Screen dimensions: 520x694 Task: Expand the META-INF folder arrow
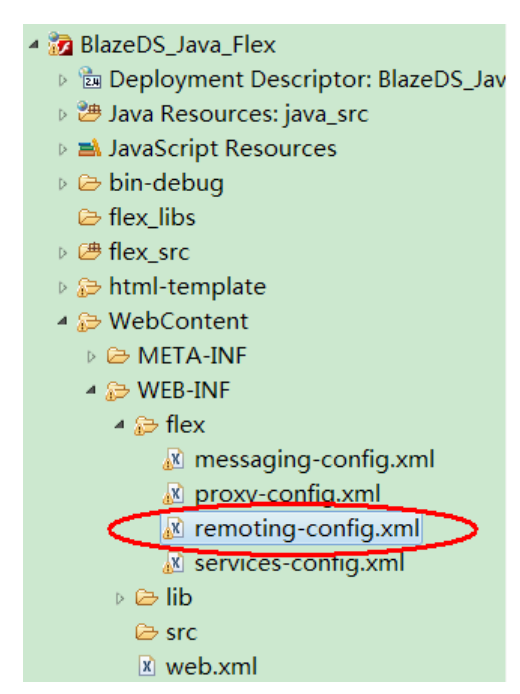(91, 356)
